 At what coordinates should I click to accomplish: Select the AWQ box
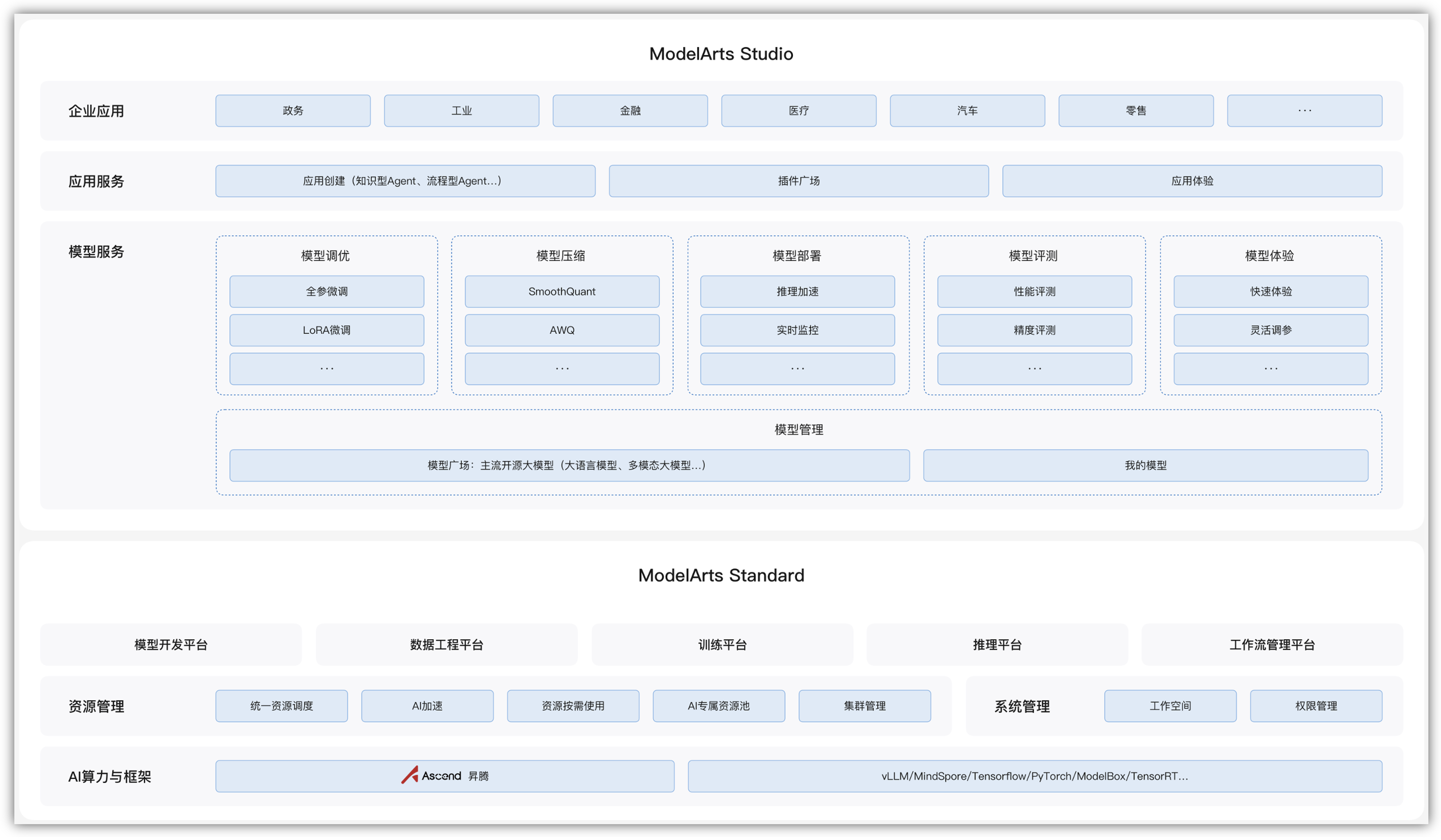point(561,331)
